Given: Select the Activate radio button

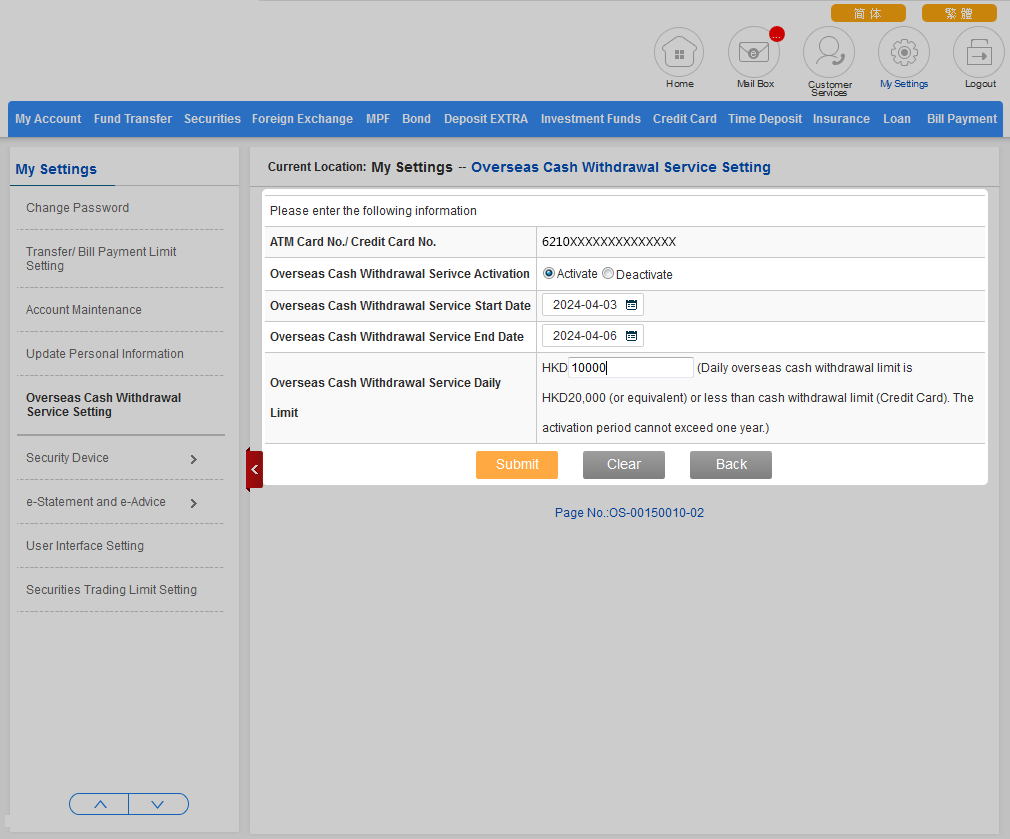Looking at the screenshot, I should 549,273.
